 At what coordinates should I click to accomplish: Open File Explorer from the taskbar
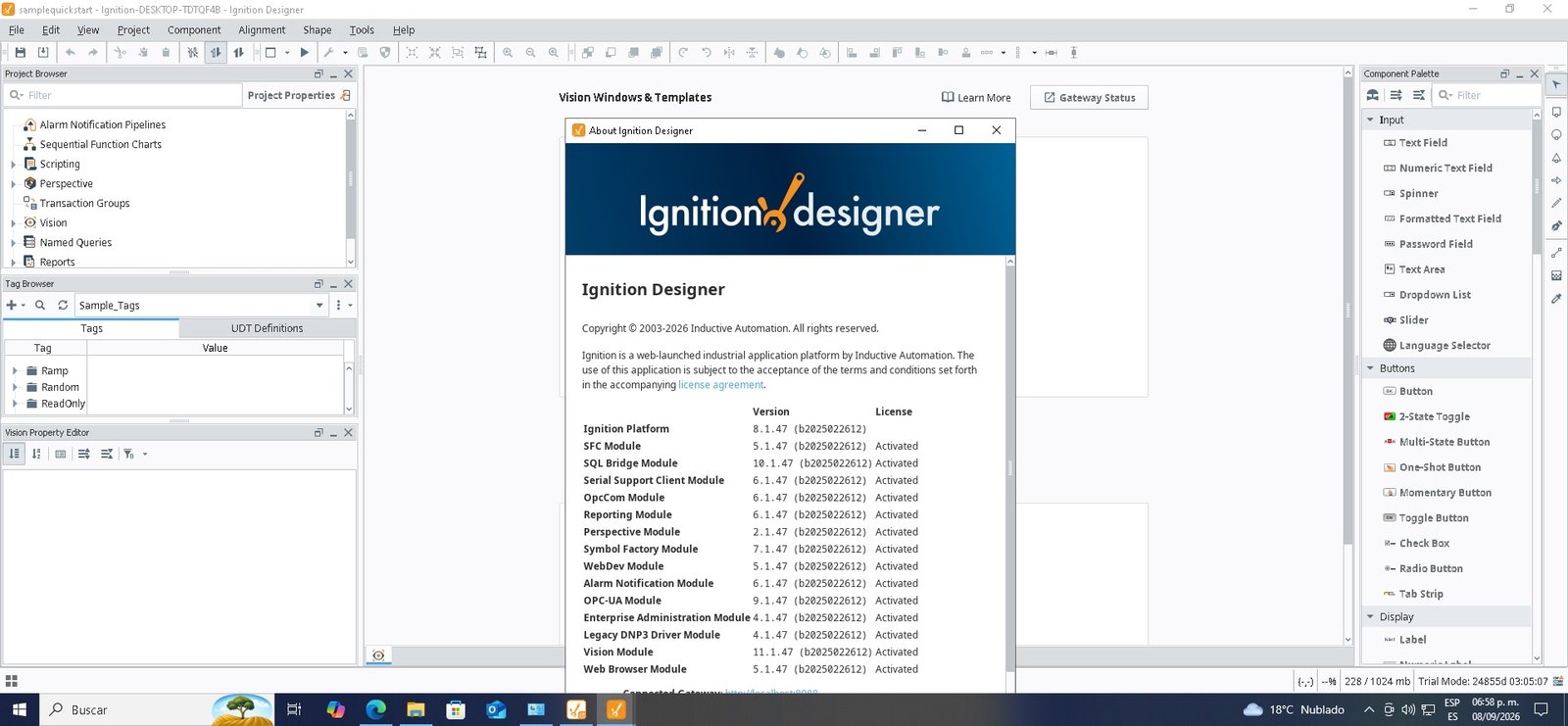tap(416, 709)
